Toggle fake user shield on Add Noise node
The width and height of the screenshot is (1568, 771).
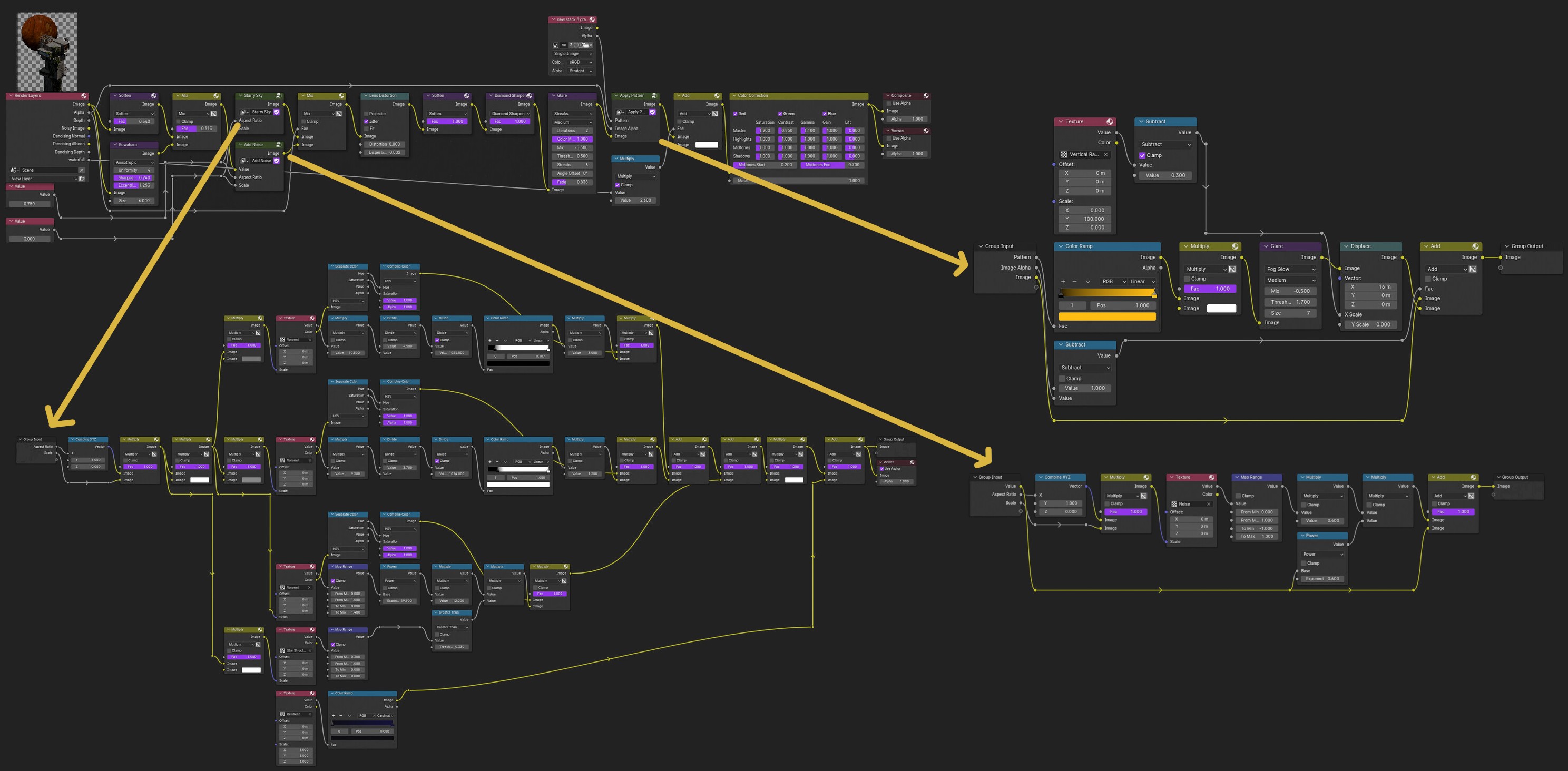[x=276, y=161]
